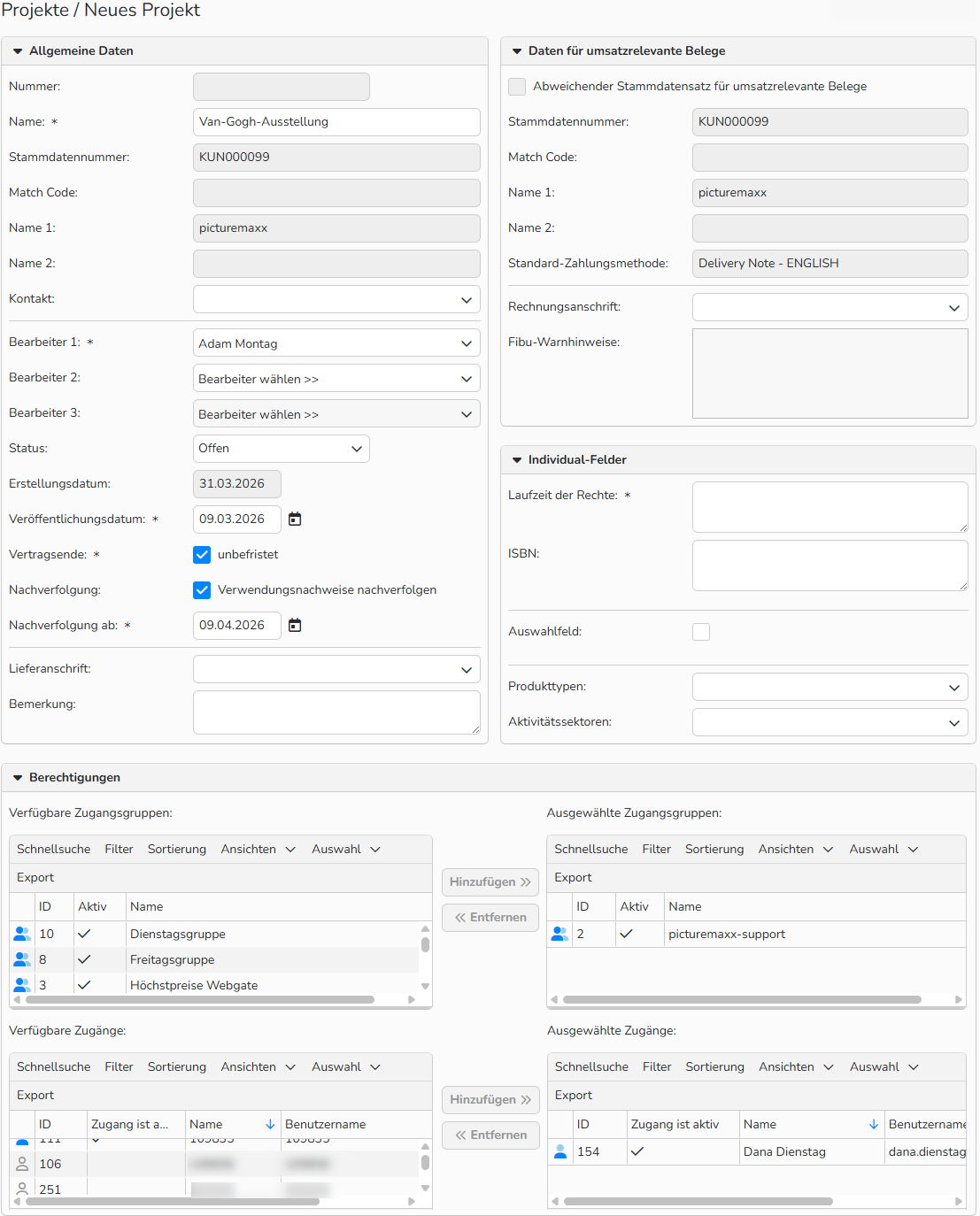Open Status dropdown set to Offen
Screen dimensions: 980x1216
tap(282, 449)
